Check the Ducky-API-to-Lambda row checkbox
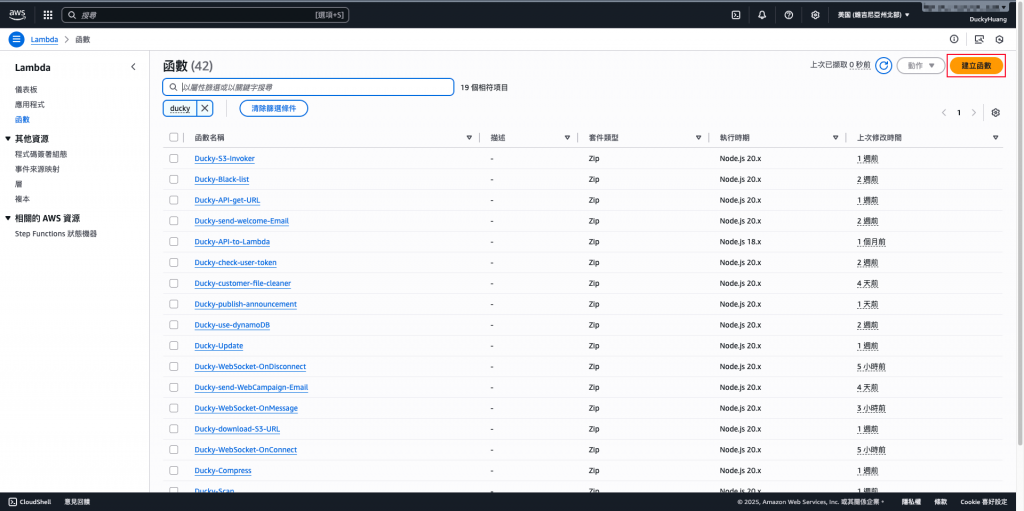The image size is (1024, 511). pos(173,241)
